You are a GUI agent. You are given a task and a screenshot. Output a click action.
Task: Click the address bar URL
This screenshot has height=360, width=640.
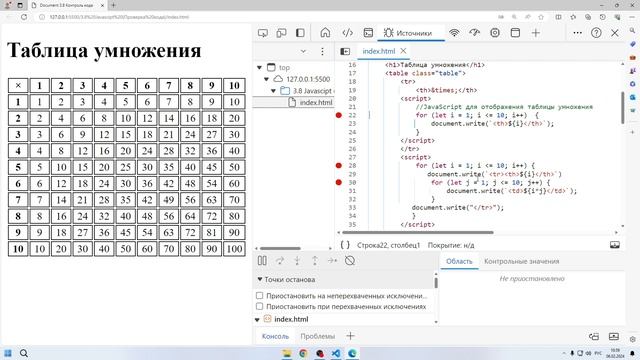point(119,17)
